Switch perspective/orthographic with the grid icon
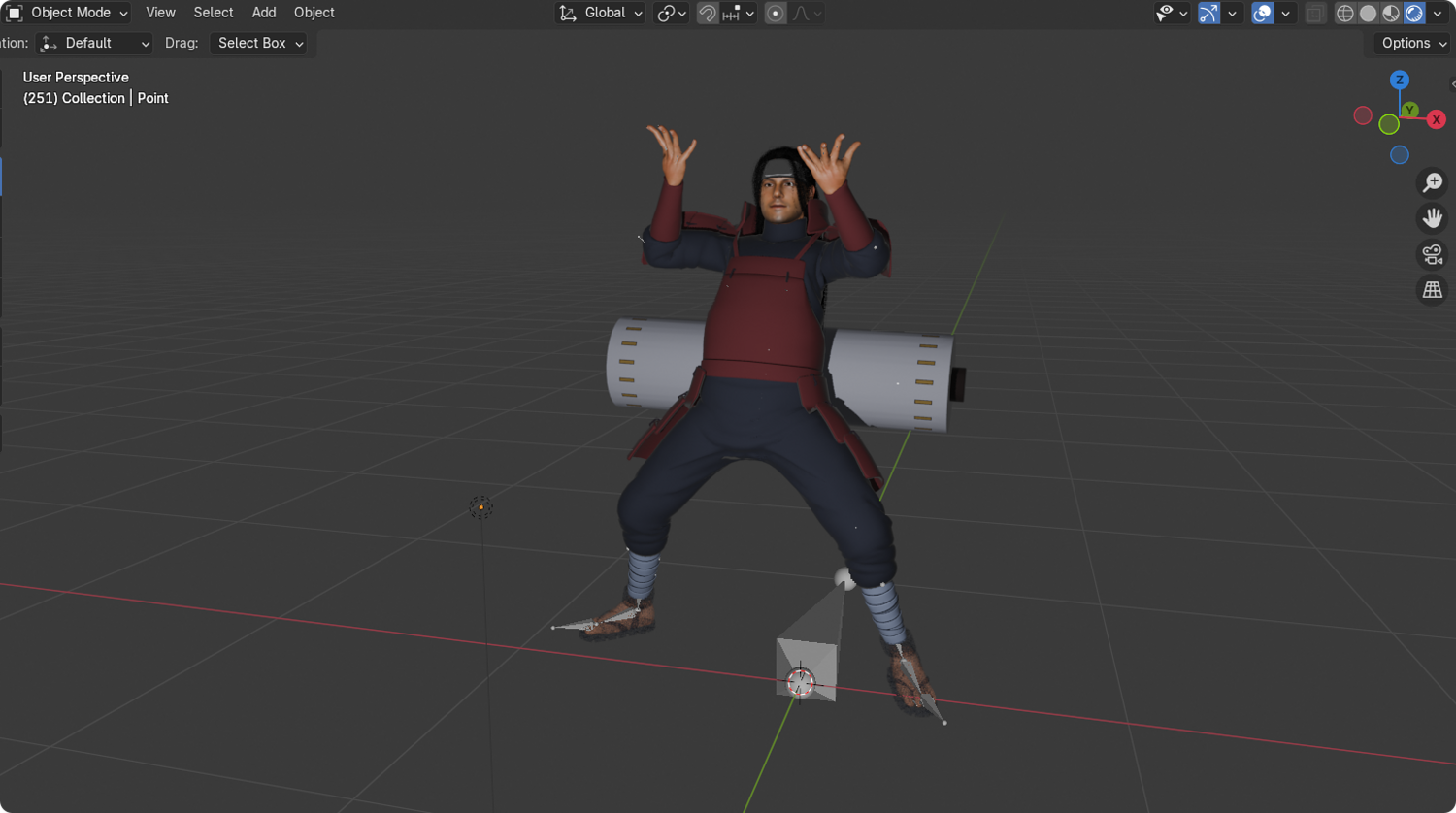The height and width of the screenshot is (813, 1456). [1433, 290]
